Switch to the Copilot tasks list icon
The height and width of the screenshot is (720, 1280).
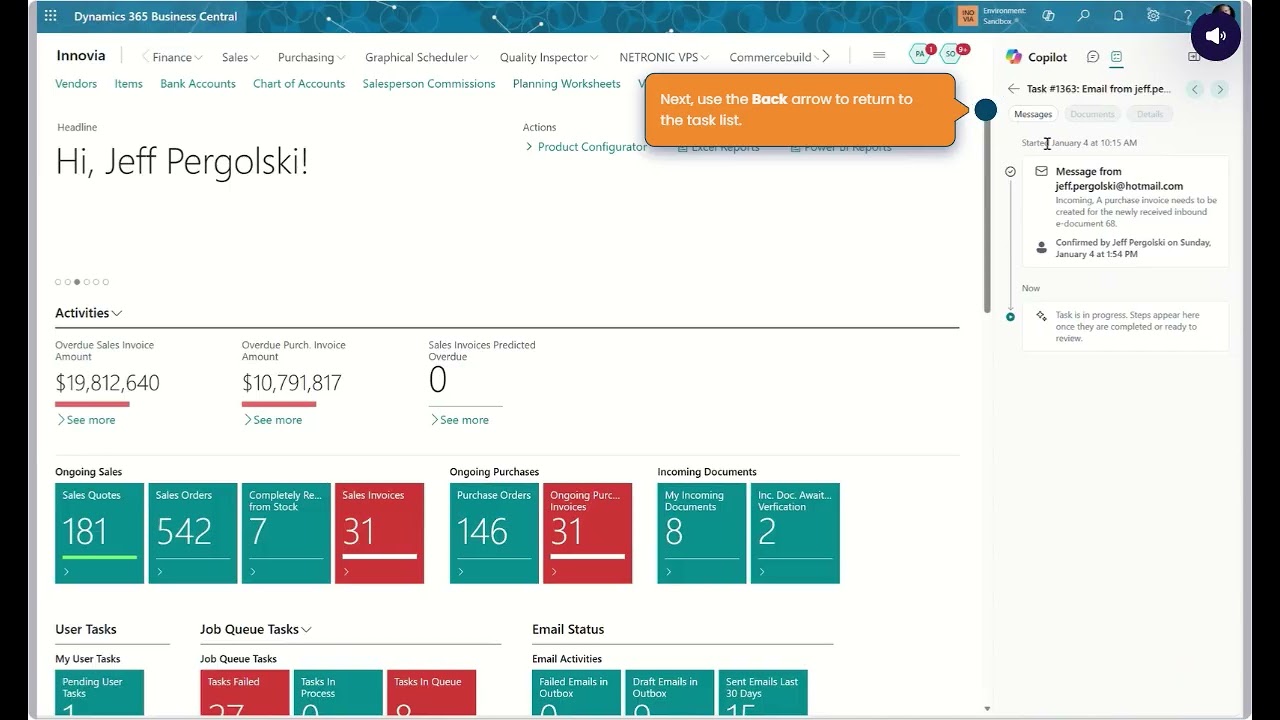1117,57
